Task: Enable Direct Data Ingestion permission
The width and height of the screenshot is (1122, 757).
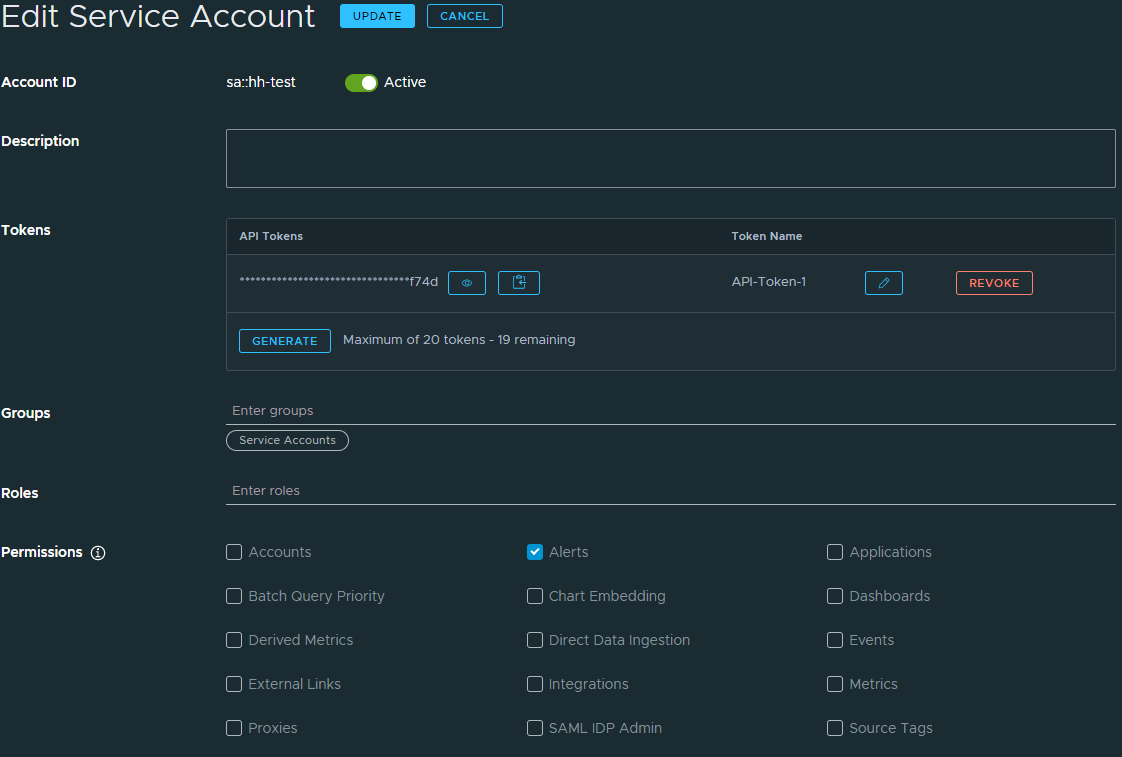Action: point(535,640)
